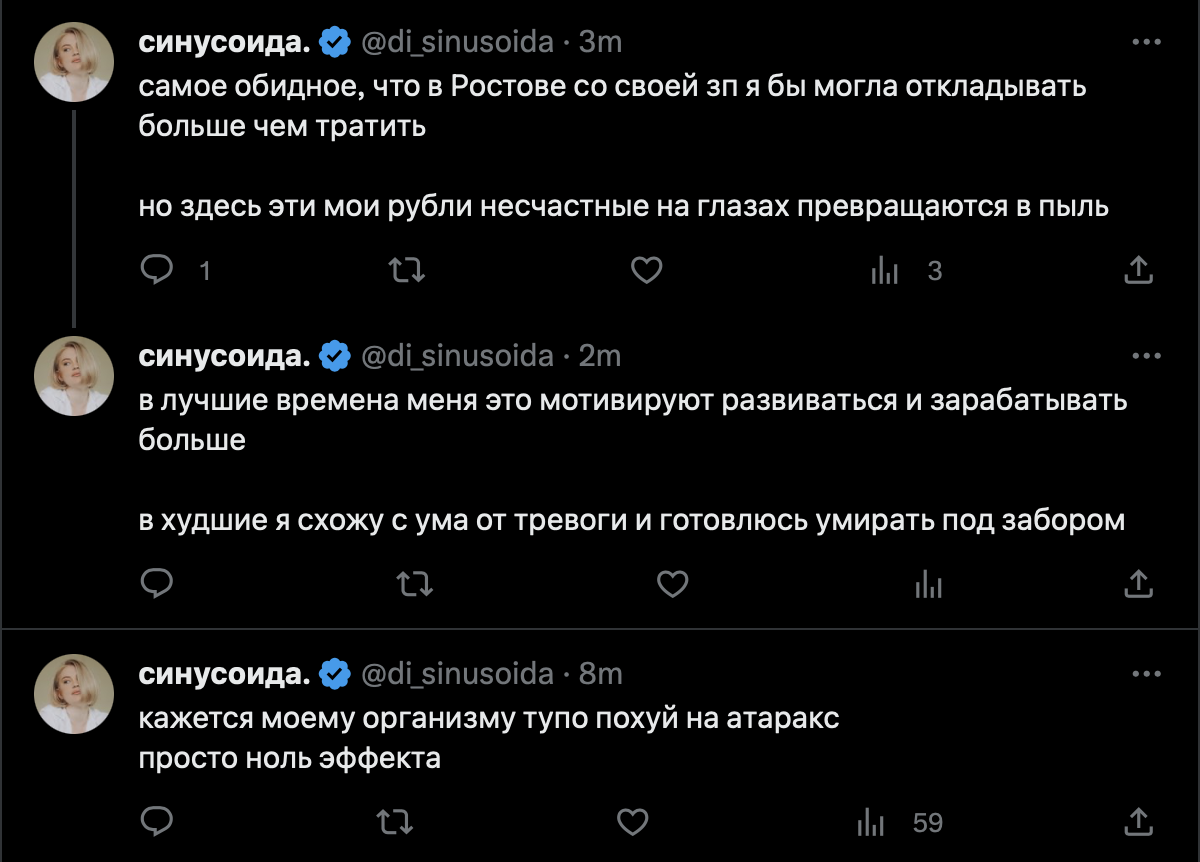This screenshot has width=1200, height=862.
Task: View analytics showing 59 views
Action: [873, 823]
